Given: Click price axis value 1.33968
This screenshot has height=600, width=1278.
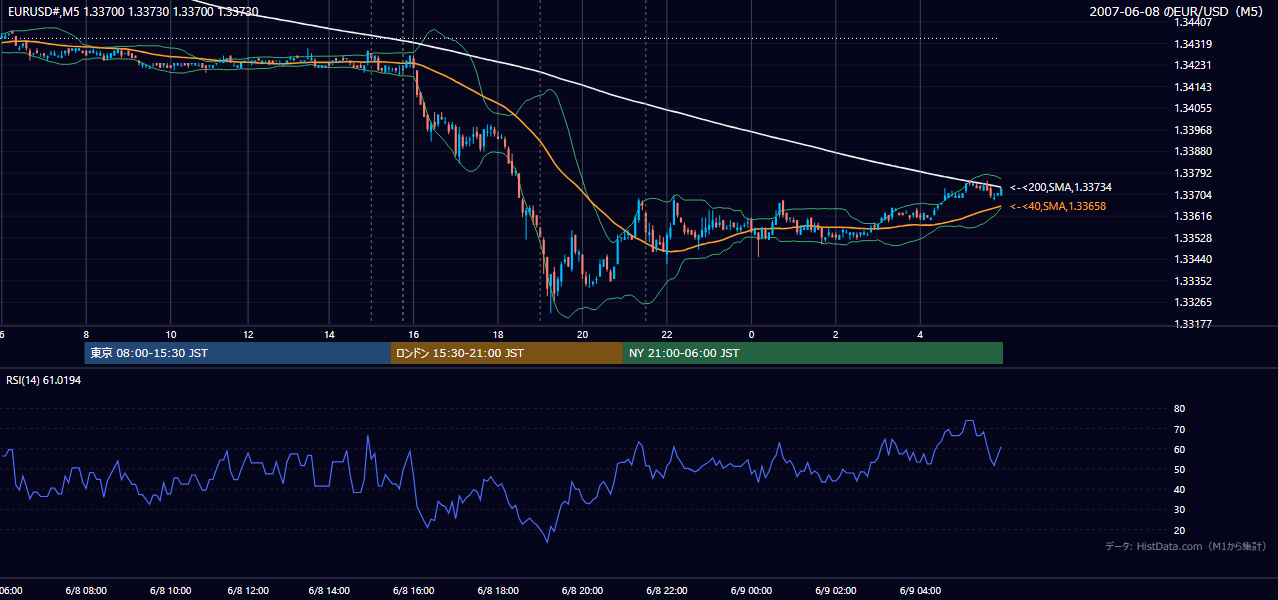Looking at the screenshot, I should [x=1195, y=130].
